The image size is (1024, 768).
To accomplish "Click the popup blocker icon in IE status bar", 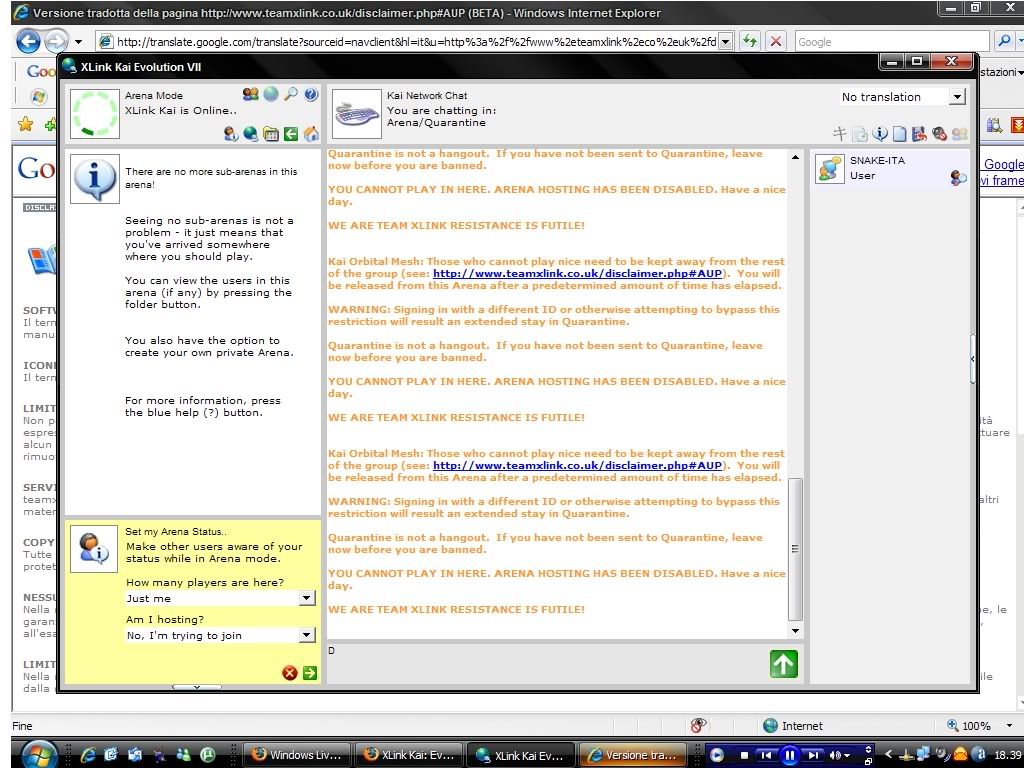I will [x=698, y=726].
